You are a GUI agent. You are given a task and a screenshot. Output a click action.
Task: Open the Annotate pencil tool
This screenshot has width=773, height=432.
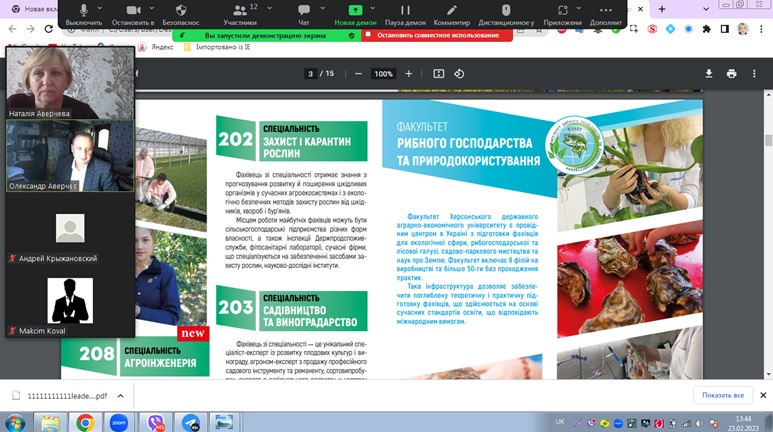pos(452,14)
